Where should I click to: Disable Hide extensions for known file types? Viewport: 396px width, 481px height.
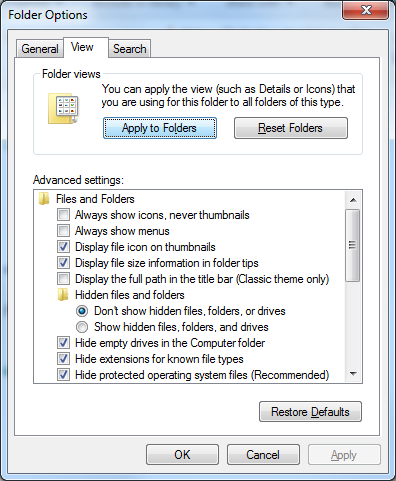(63, 359)
